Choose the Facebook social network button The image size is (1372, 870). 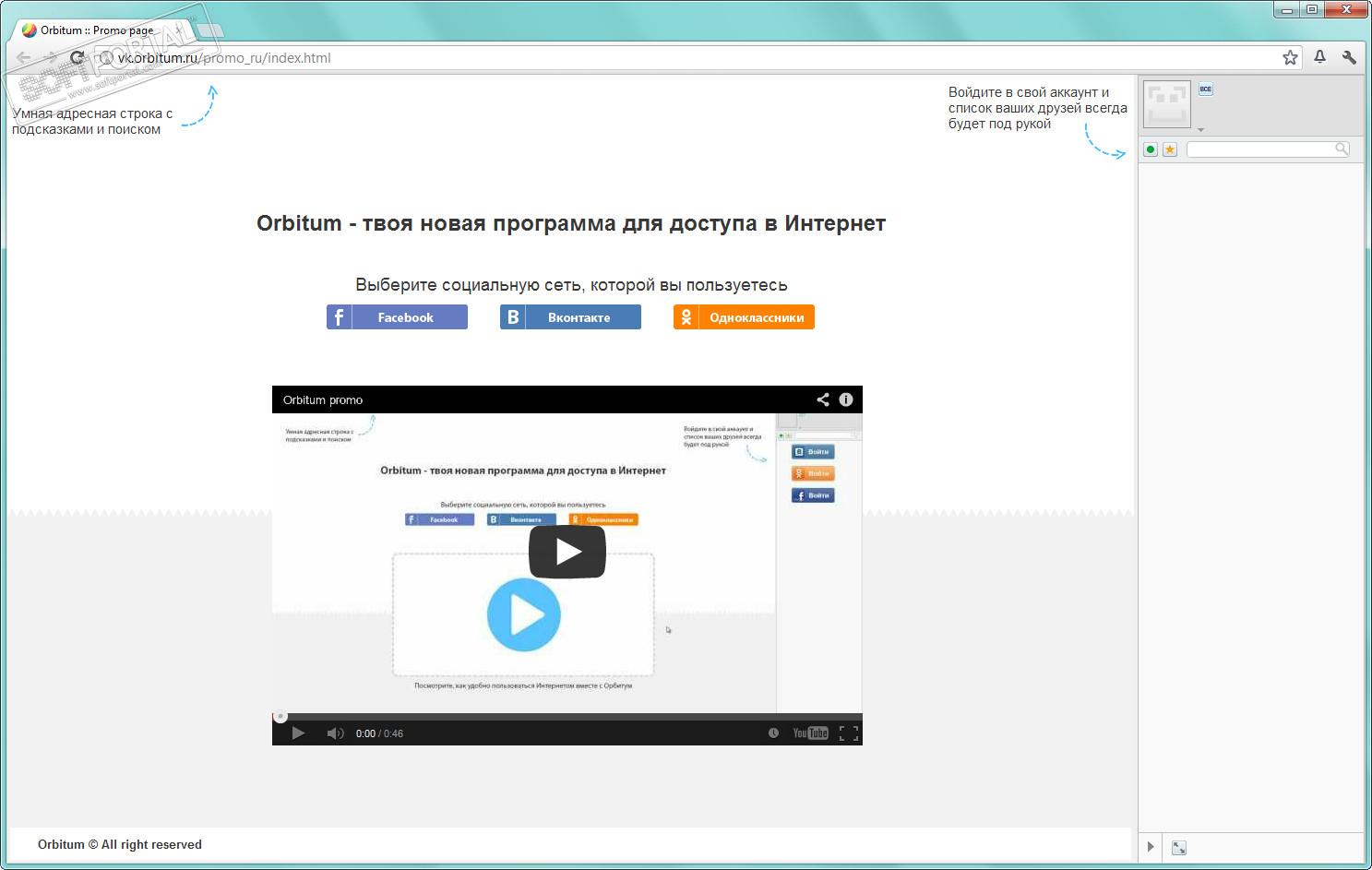[x=397, y=317]
